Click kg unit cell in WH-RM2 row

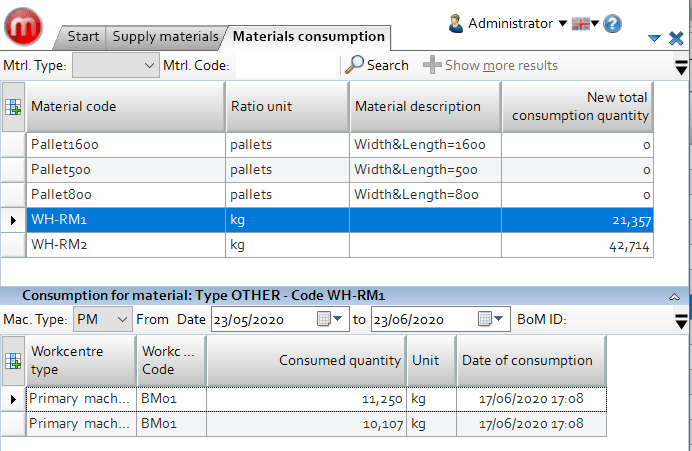[287, 245]
